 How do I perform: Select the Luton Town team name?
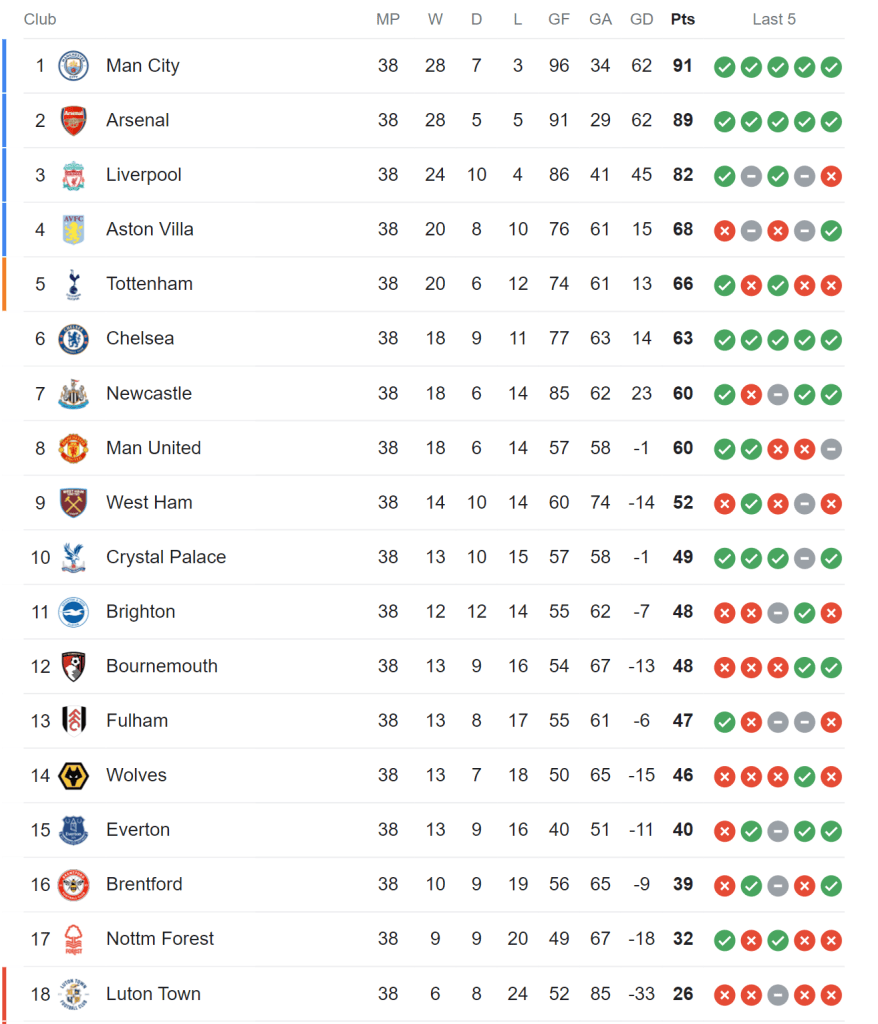coord(153,994)
